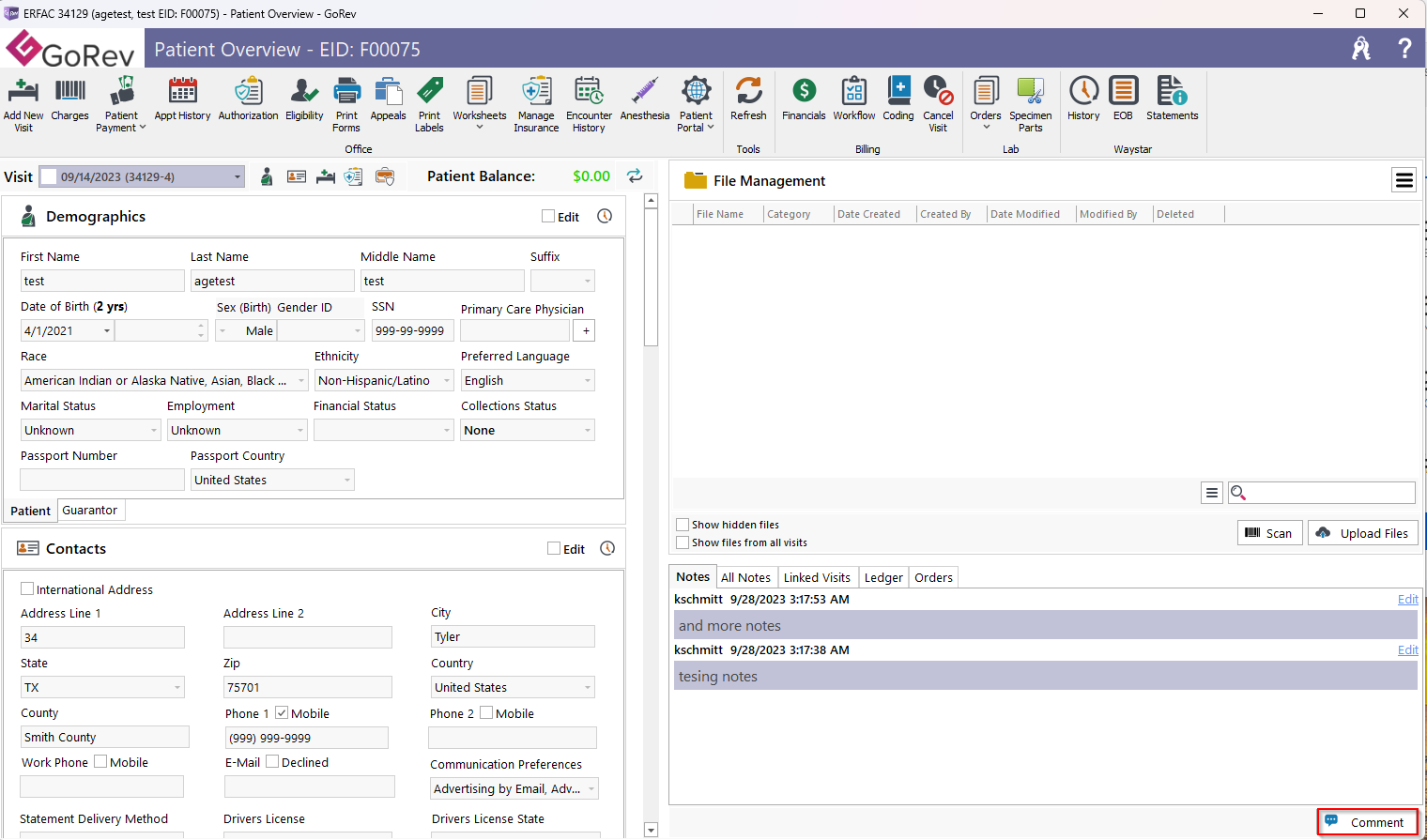Expand the Visit date dropdown
This screenshot has height=840, width=1427.
tap(238, 176)
